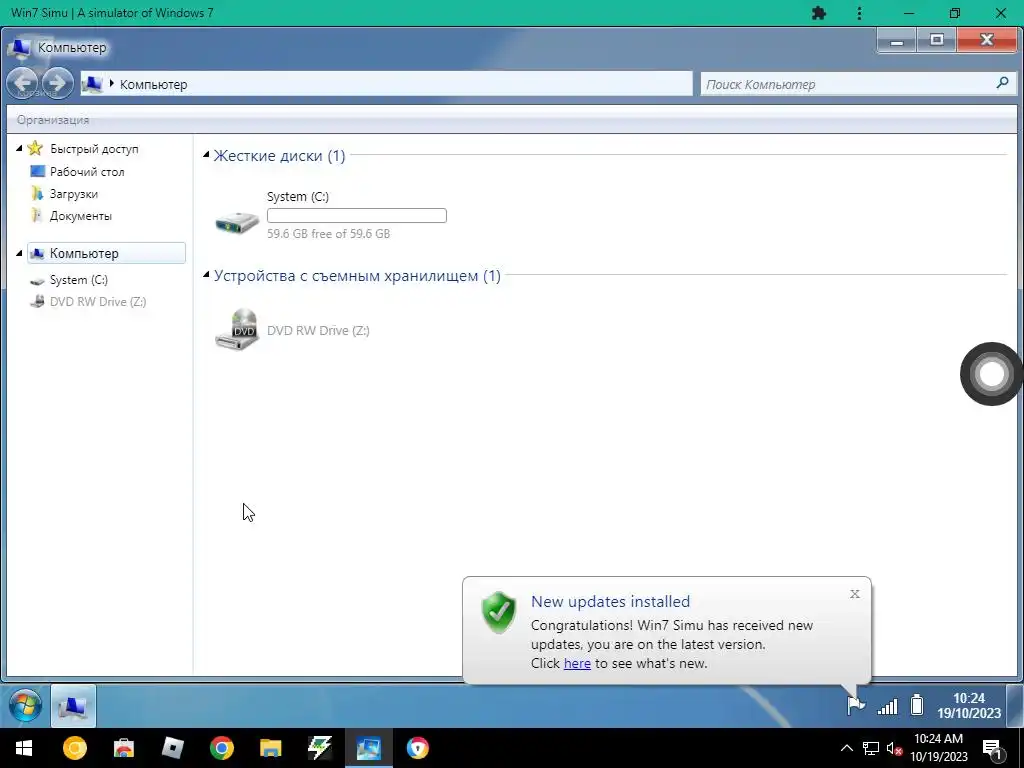Open Google Chrome from taskbar
Screen dimensions: 1024x768
point(222,748)
